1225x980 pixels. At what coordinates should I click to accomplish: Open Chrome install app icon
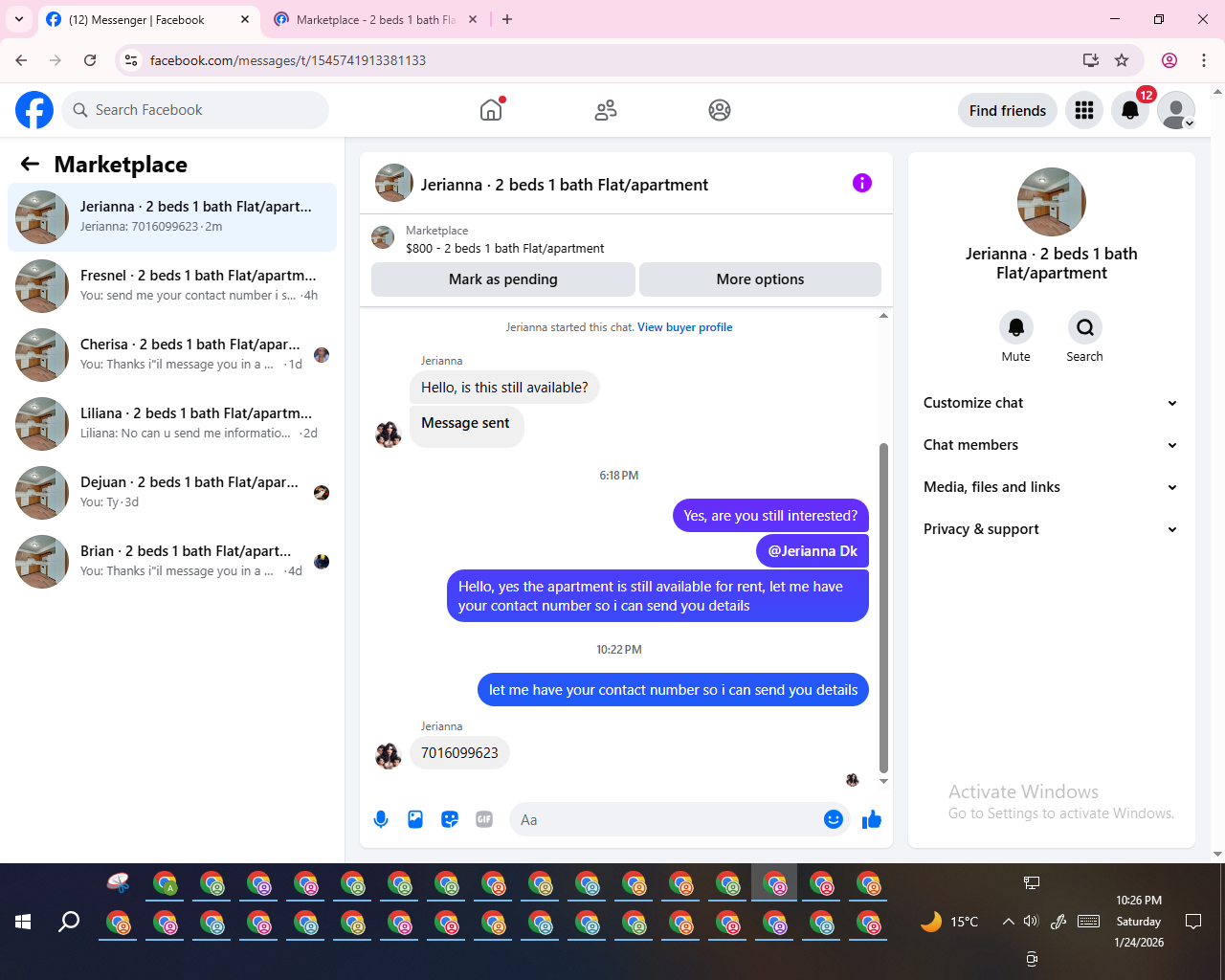point(1091,60)
